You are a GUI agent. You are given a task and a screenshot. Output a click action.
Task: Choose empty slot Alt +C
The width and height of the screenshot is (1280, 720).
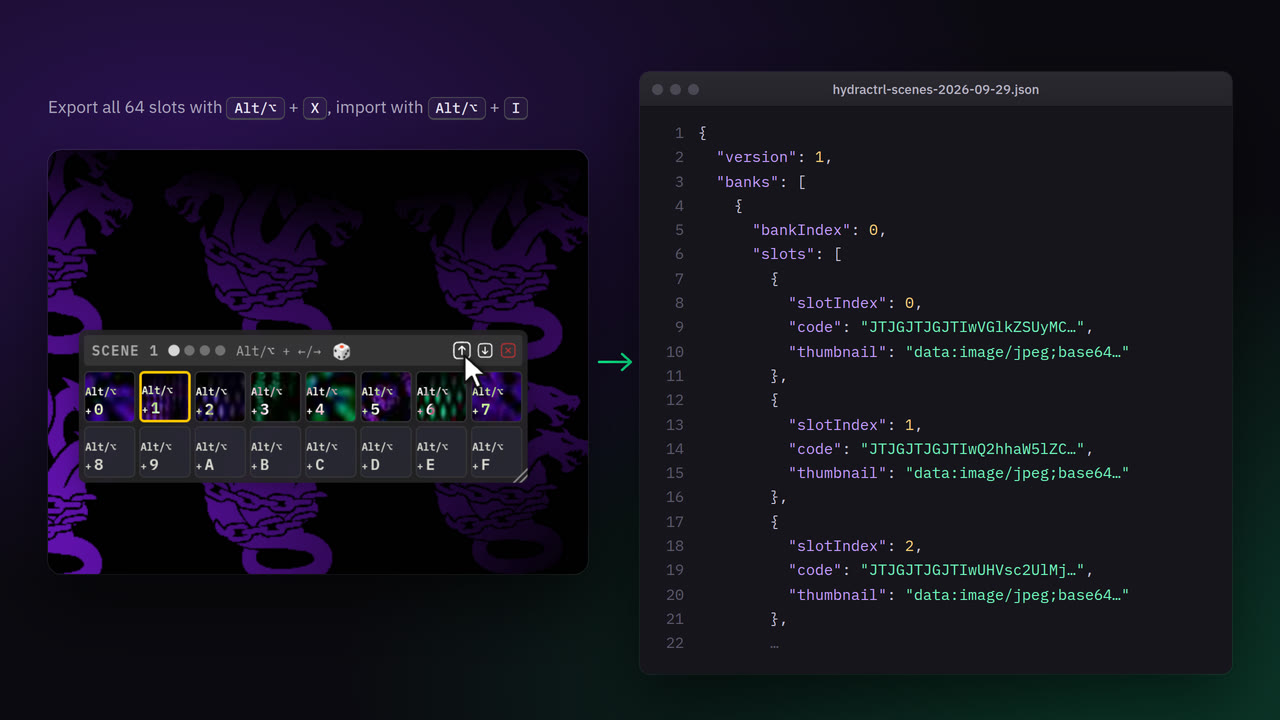point(331,452)
